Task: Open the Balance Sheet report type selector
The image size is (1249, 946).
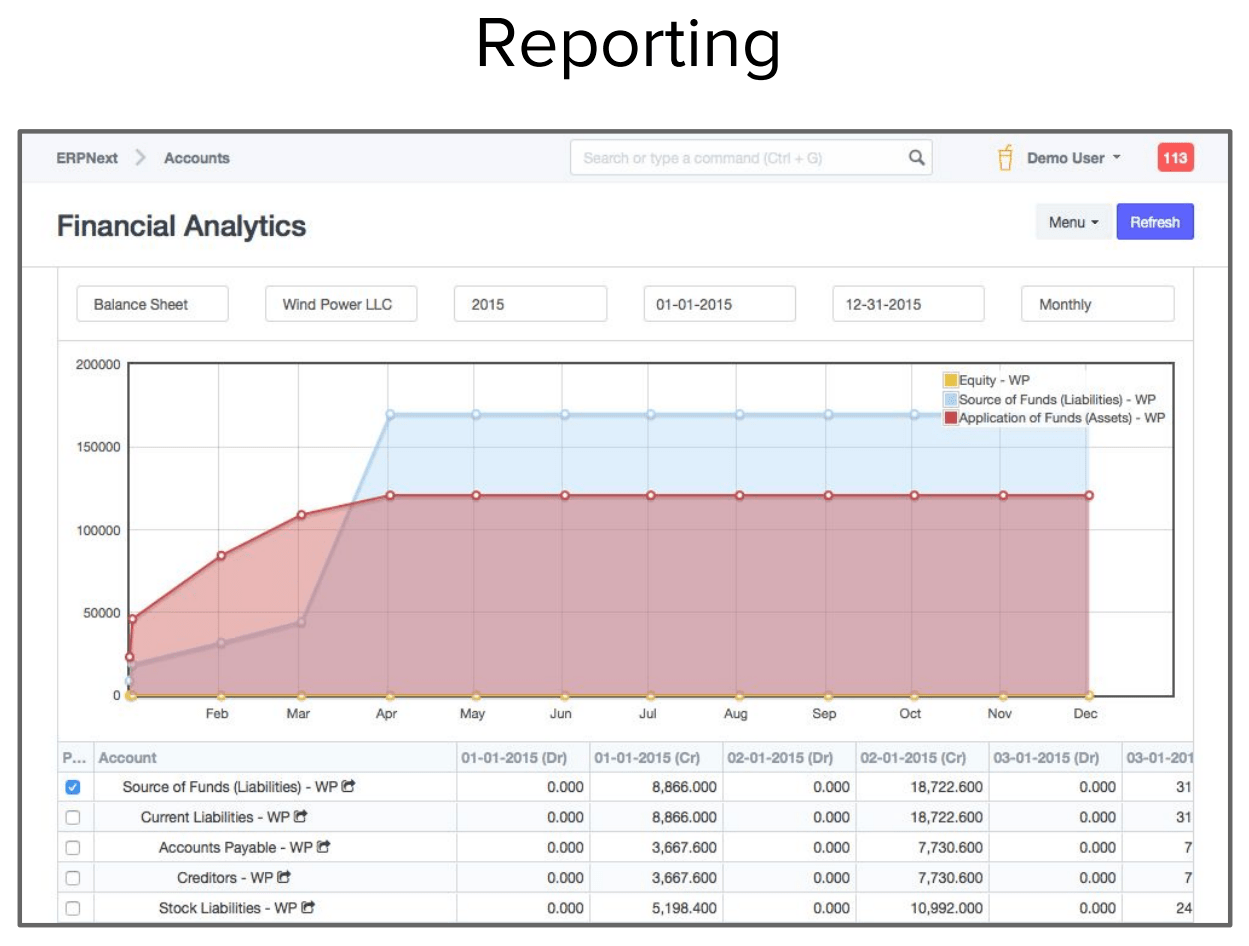Action: (x=152, y=304)
